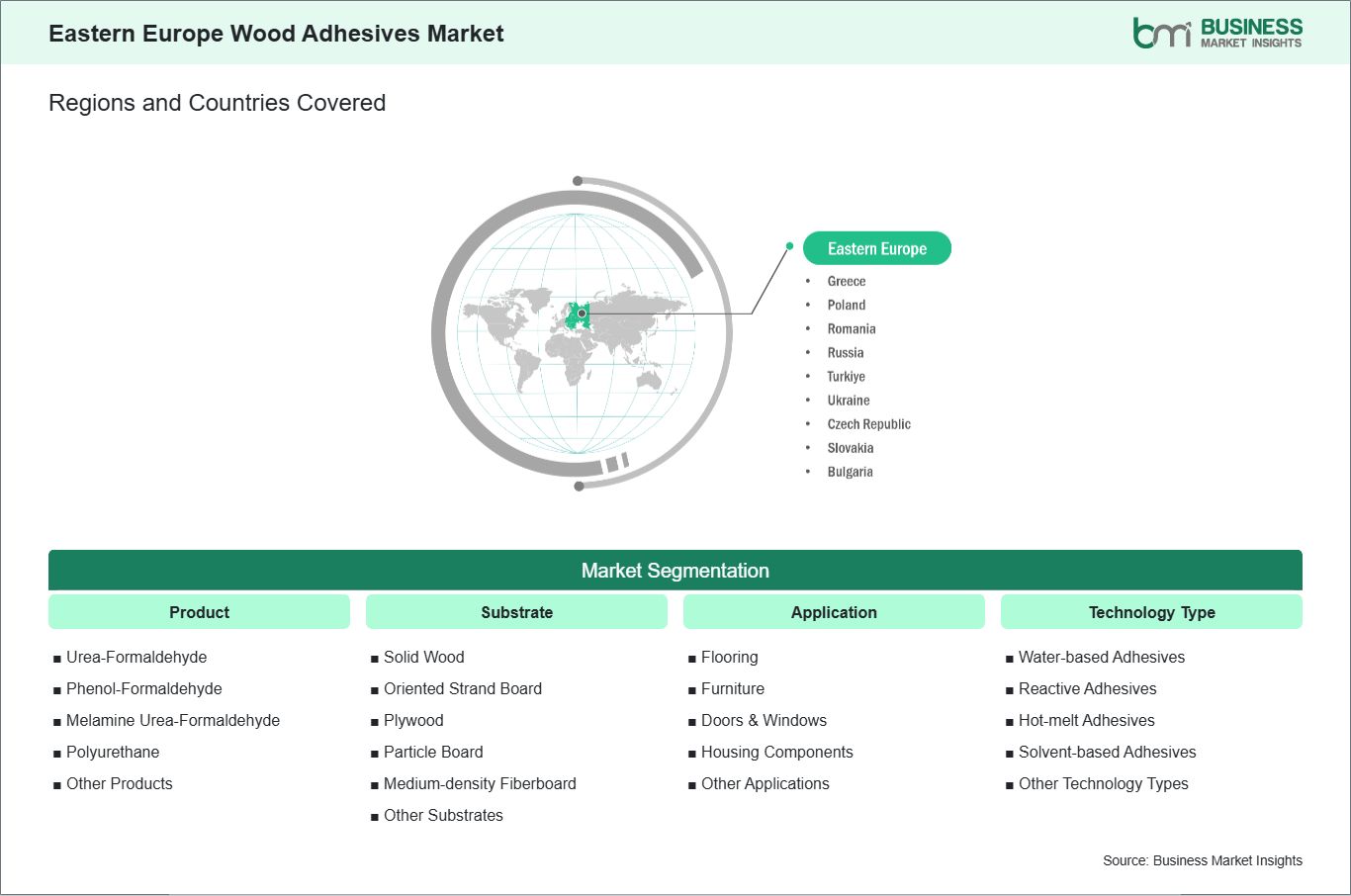Click 'Czech Republic' in the country list

869,424
